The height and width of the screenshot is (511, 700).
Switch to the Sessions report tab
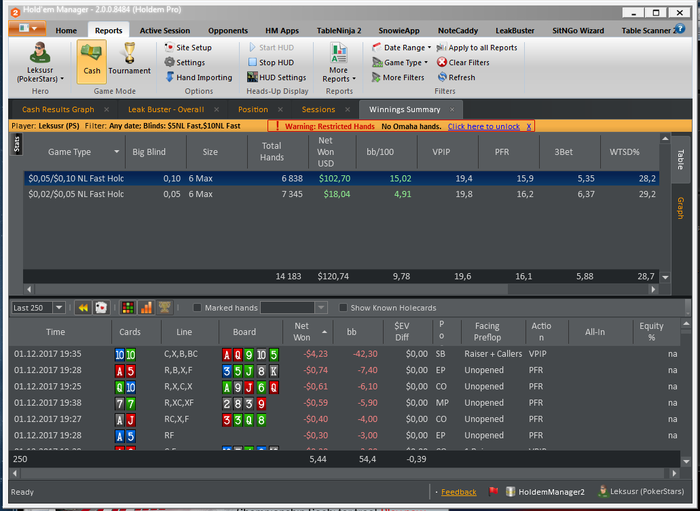[318, 109]
